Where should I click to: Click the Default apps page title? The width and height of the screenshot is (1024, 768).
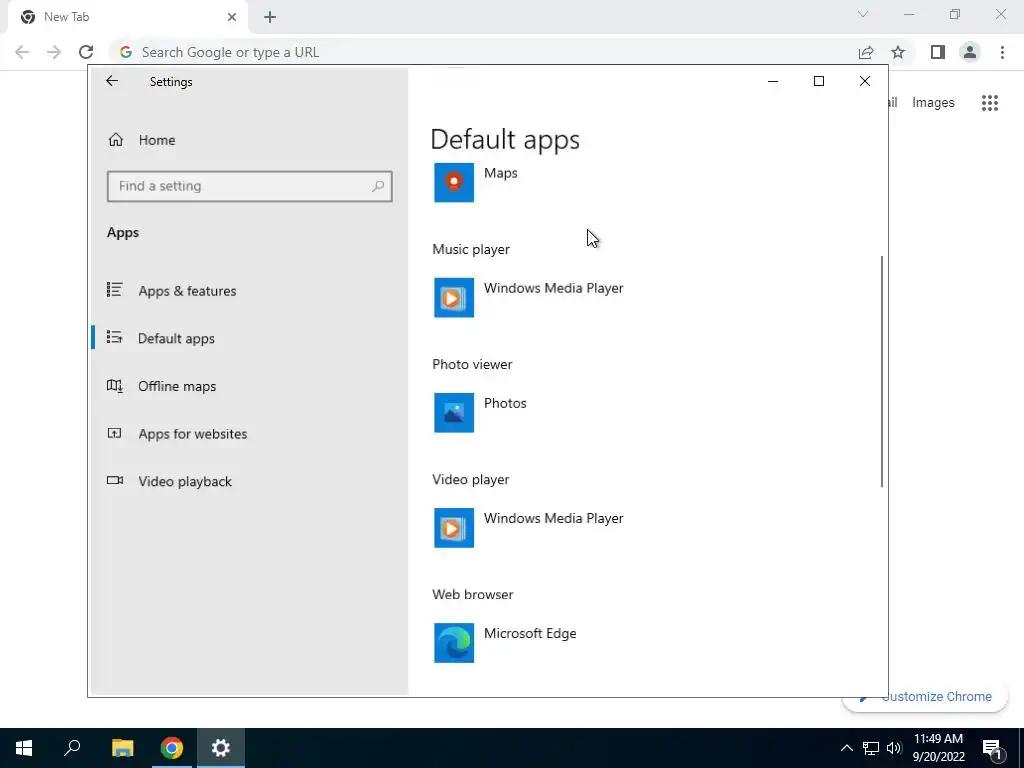coord(505,139)
